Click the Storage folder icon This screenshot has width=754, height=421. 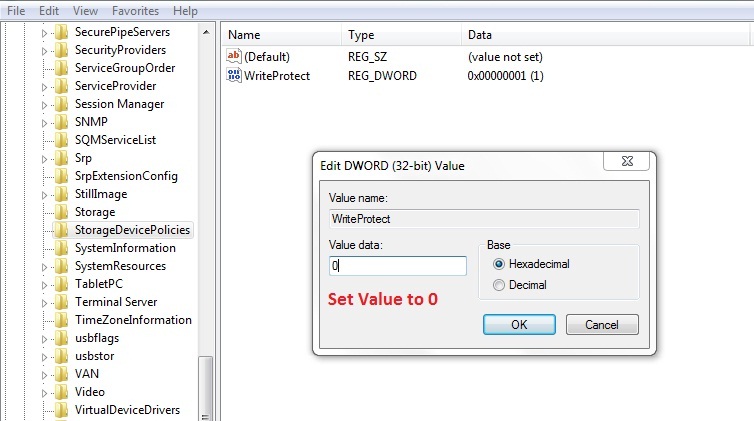click(x=62, y=212)
